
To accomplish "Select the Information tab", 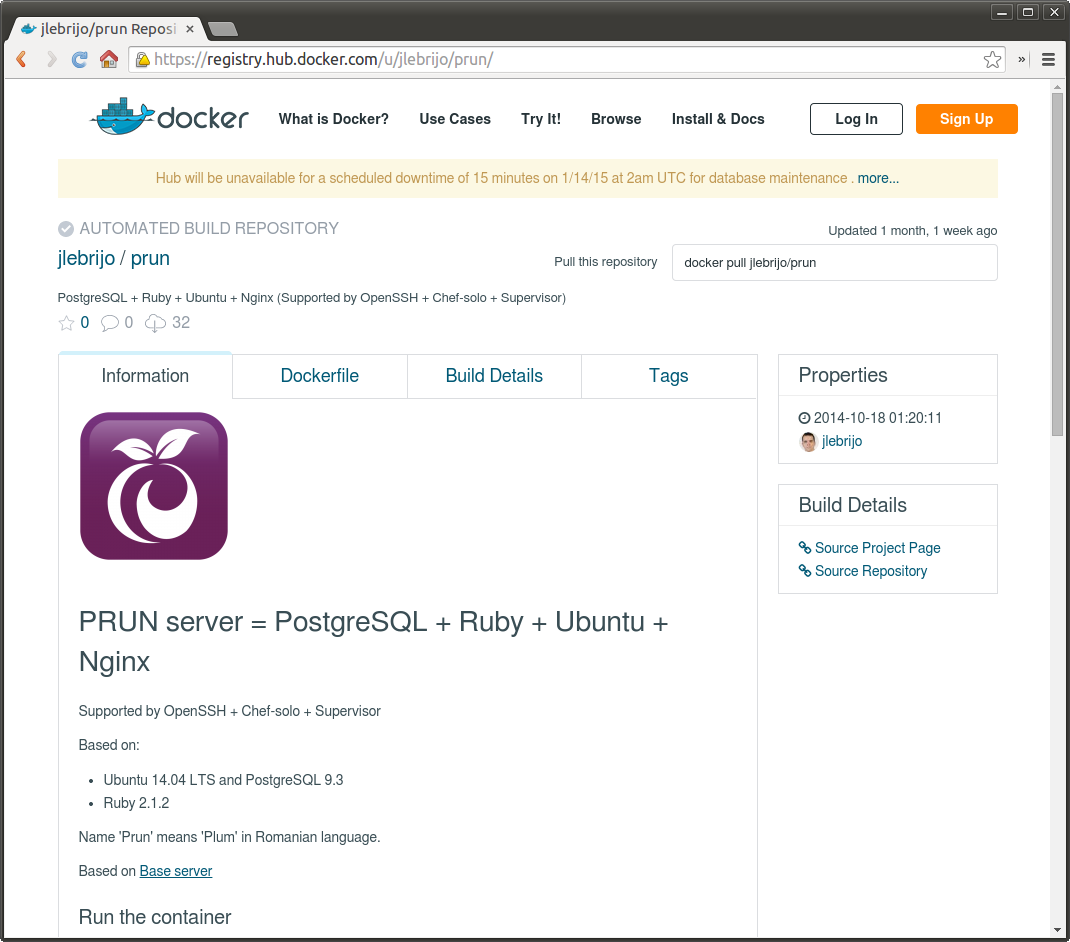I will click(x=145, y=375).
